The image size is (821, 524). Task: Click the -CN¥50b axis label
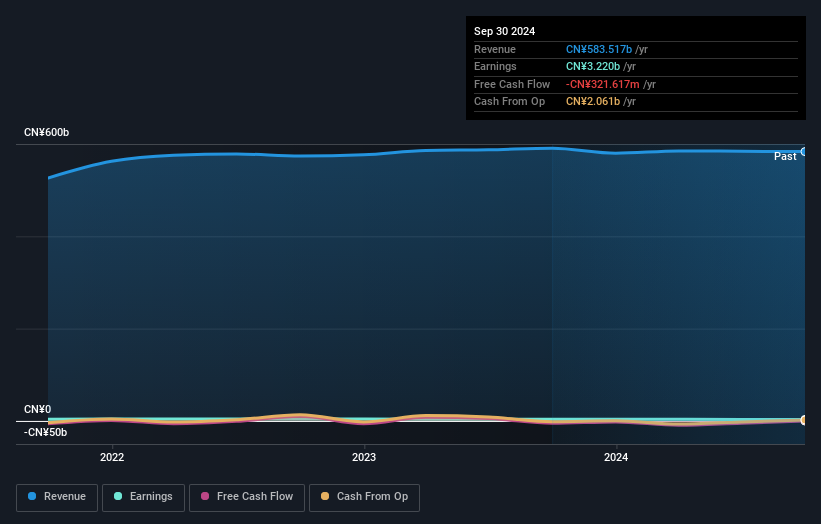tap(45, 432)
